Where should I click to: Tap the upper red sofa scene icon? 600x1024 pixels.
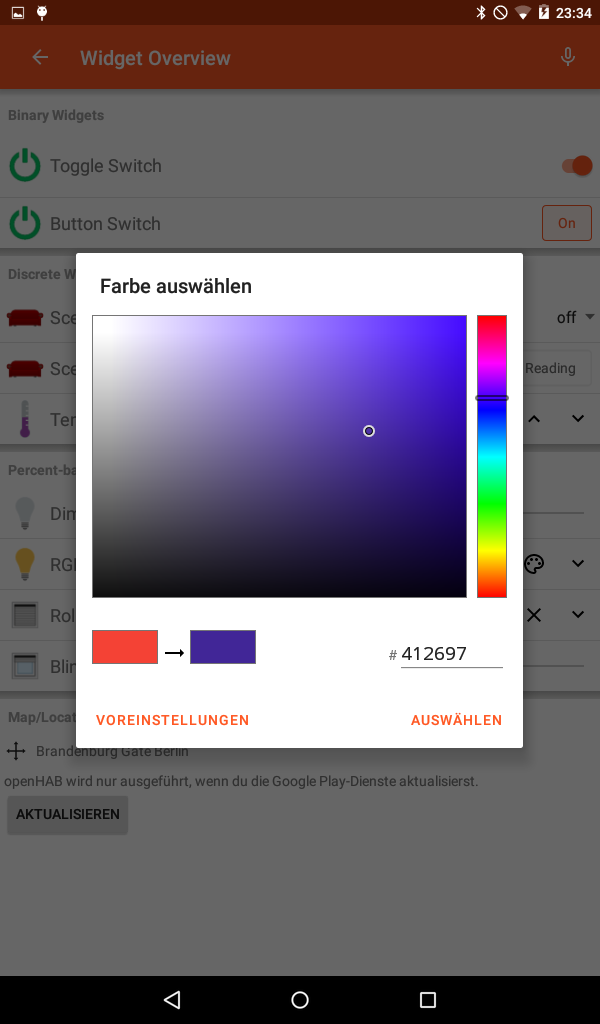25,318
